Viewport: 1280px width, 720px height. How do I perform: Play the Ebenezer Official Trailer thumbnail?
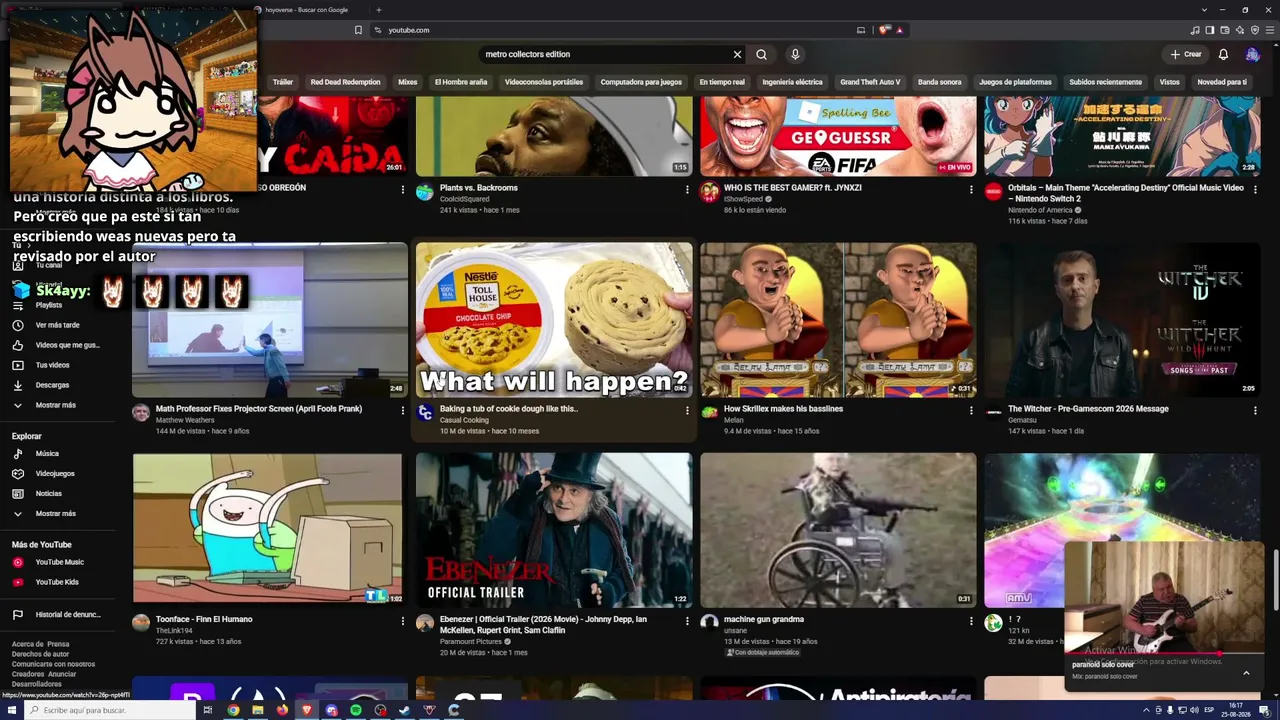[554, 529]
